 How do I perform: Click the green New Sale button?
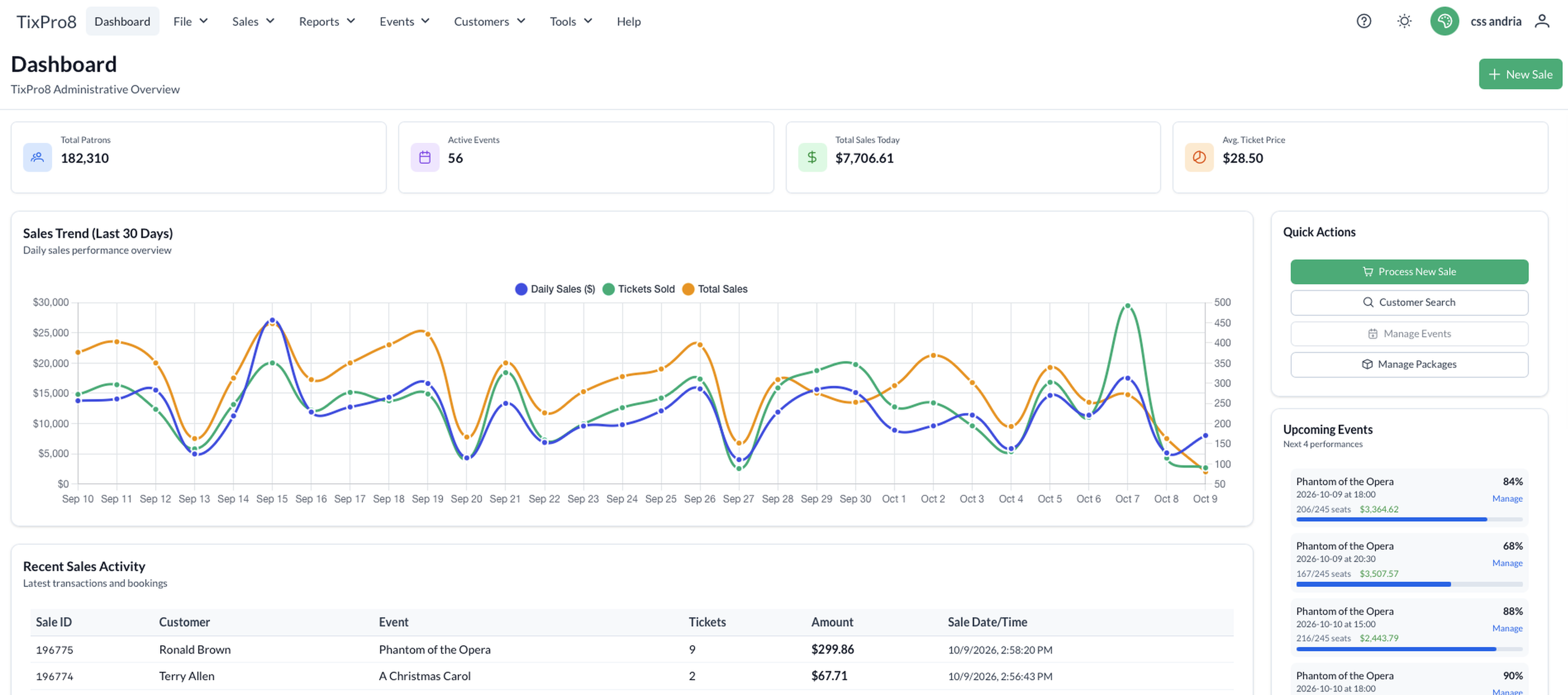[1520, 74]
